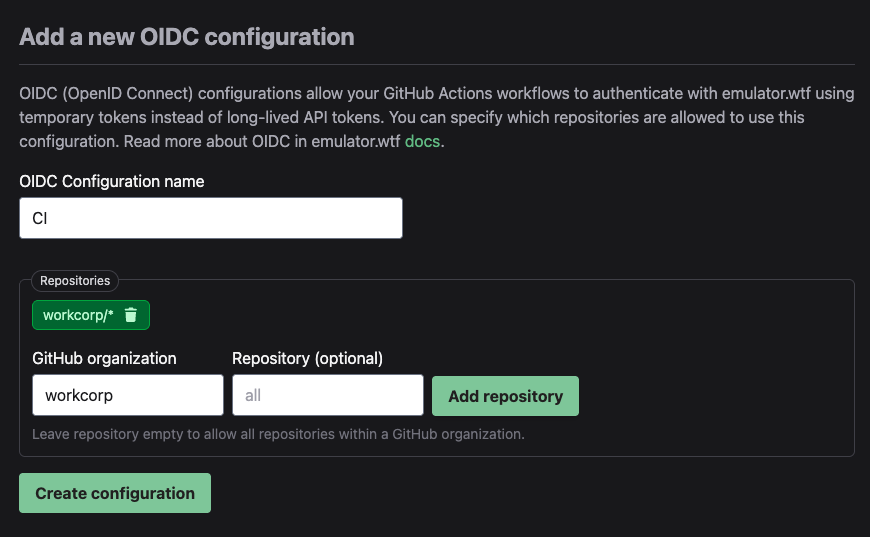Select the green workcorp/* repository tag

pyautogui.click(x=78, y=315)
